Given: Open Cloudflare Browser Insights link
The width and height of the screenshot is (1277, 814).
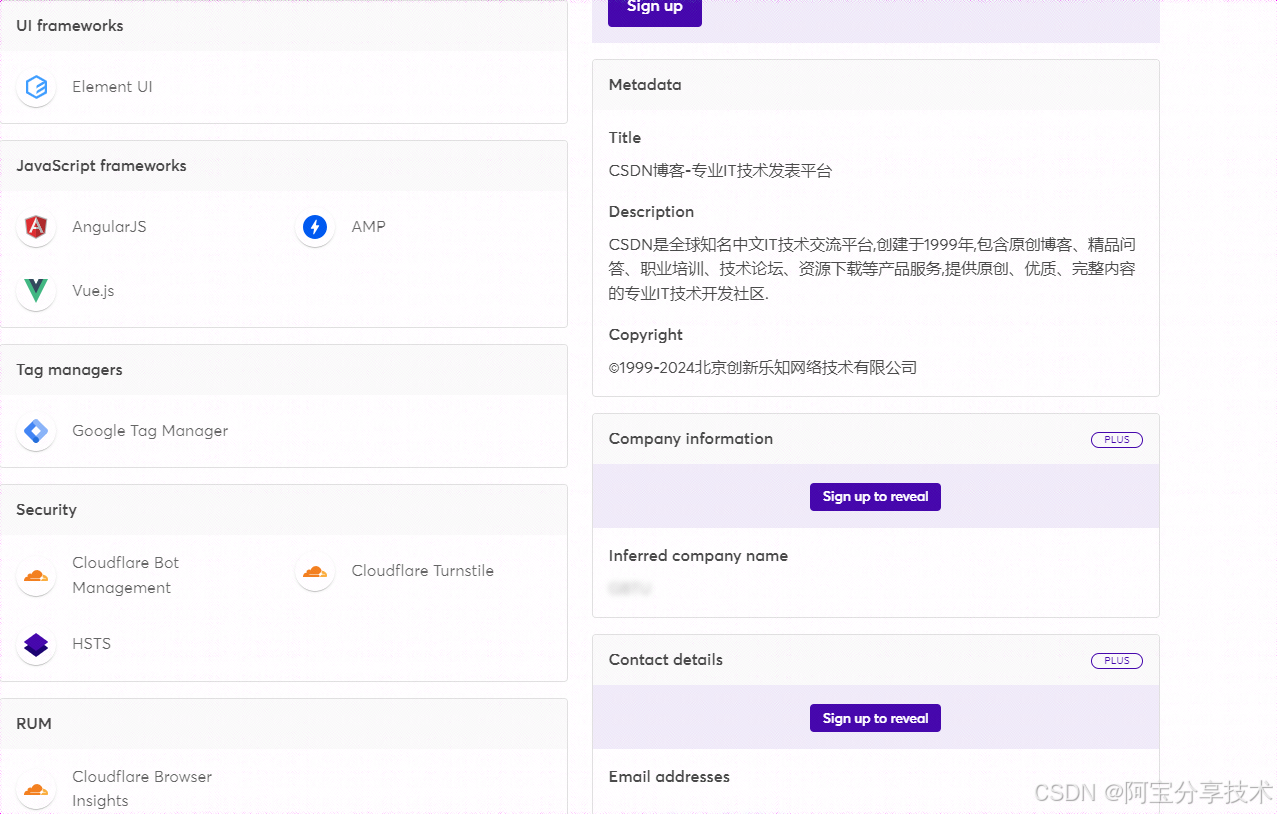Looking at the screenshot, I should (x=142, y=789).
